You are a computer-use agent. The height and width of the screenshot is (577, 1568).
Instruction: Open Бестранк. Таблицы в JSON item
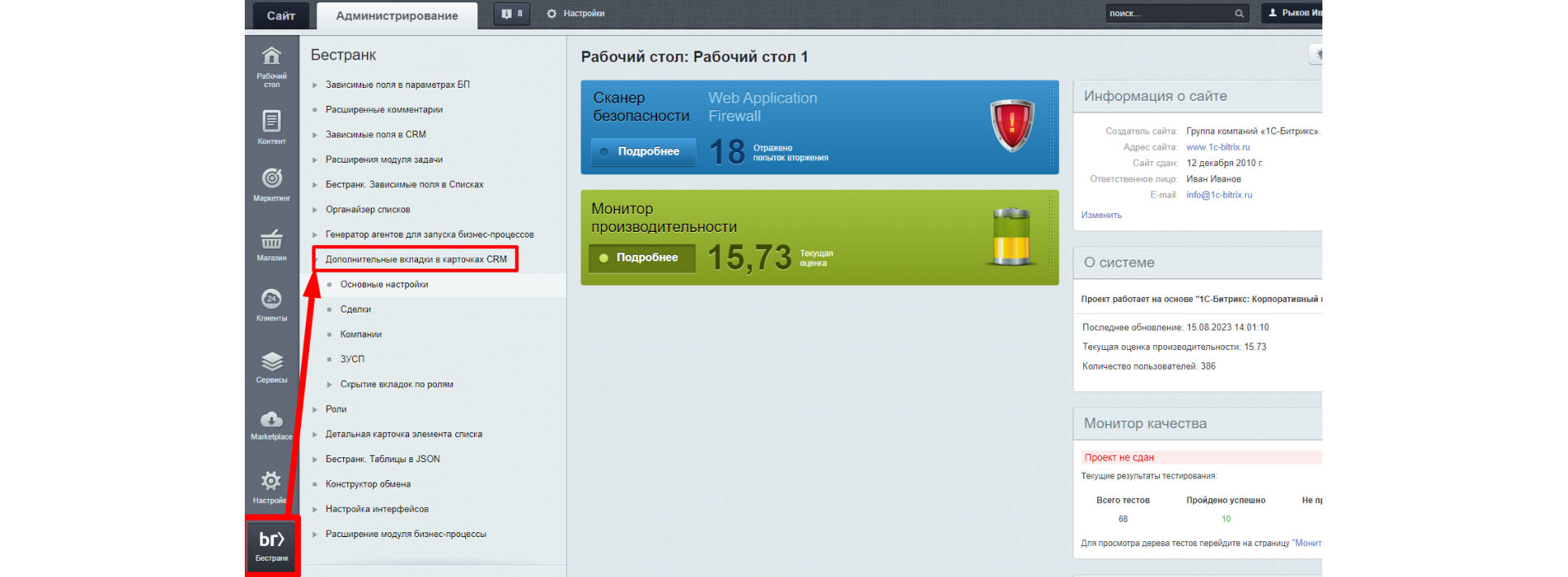coord(382,459)
